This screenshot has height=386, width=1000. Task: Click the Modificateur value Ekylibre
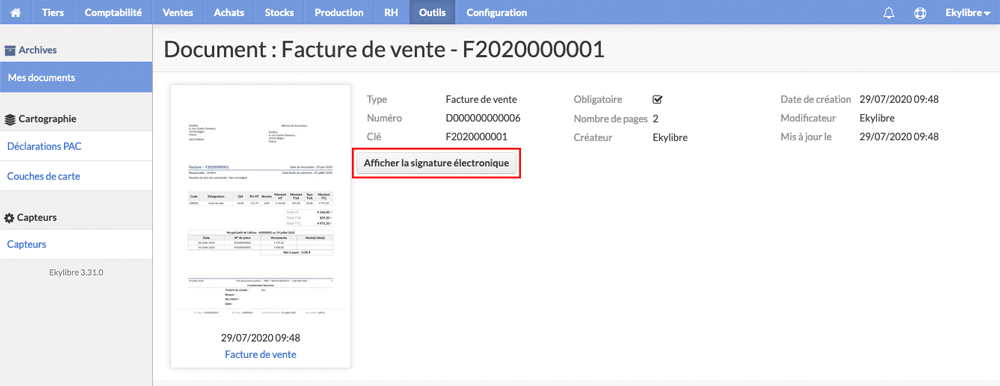pyautogui.click(x=877, y=118)
